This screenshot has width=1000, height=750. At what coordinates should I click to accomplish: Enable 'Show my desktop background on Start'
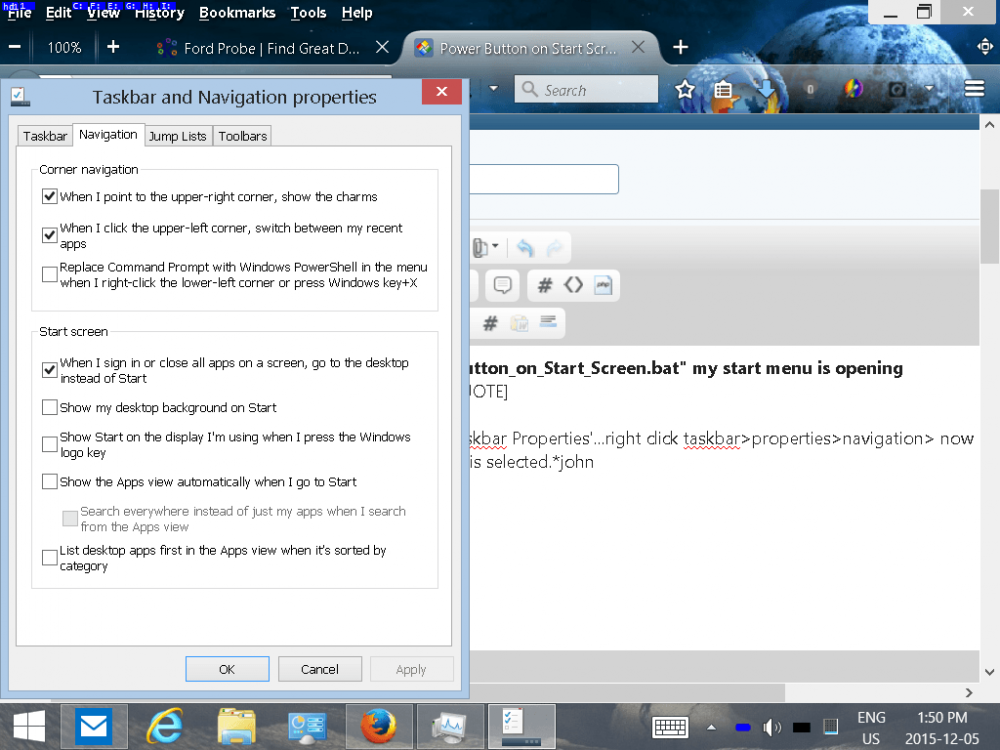[x=49, y=407]
